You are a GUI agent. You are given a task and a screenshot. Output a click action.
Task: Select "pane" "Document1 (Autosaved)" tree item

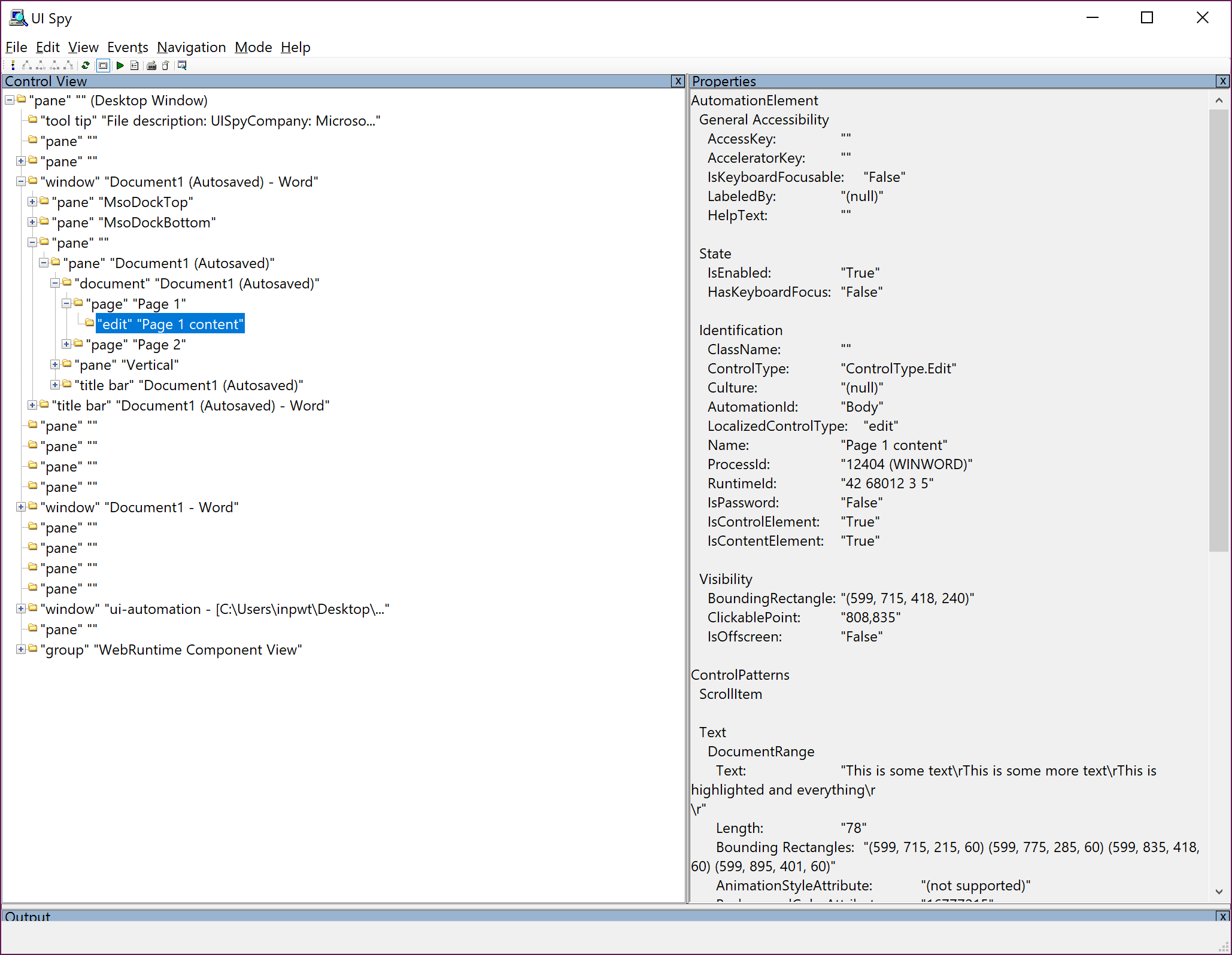[x=169, y=263]
